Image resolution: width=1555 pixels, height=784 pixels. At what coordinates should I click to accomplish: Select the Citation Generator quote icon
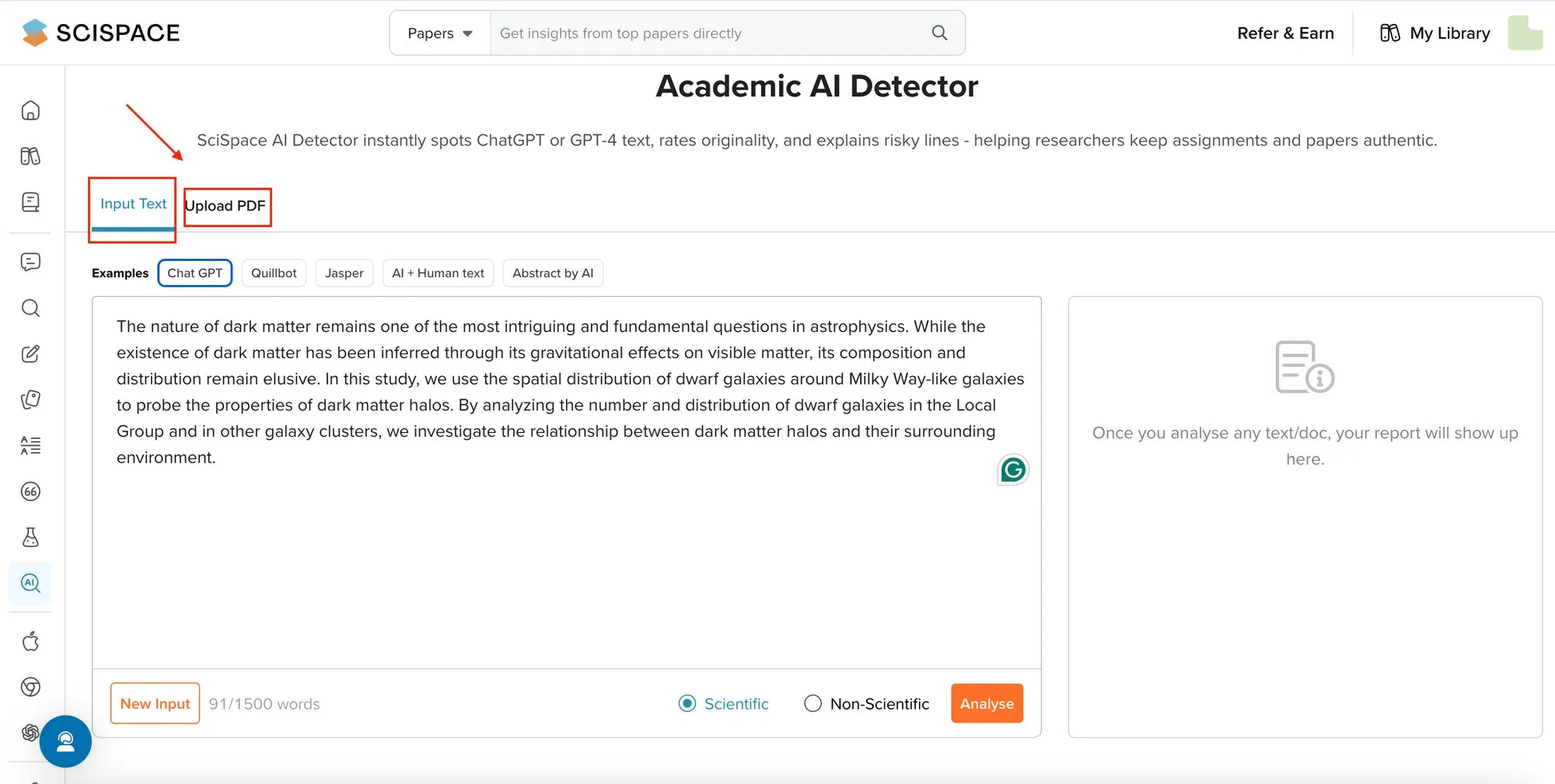click(30, 491)
